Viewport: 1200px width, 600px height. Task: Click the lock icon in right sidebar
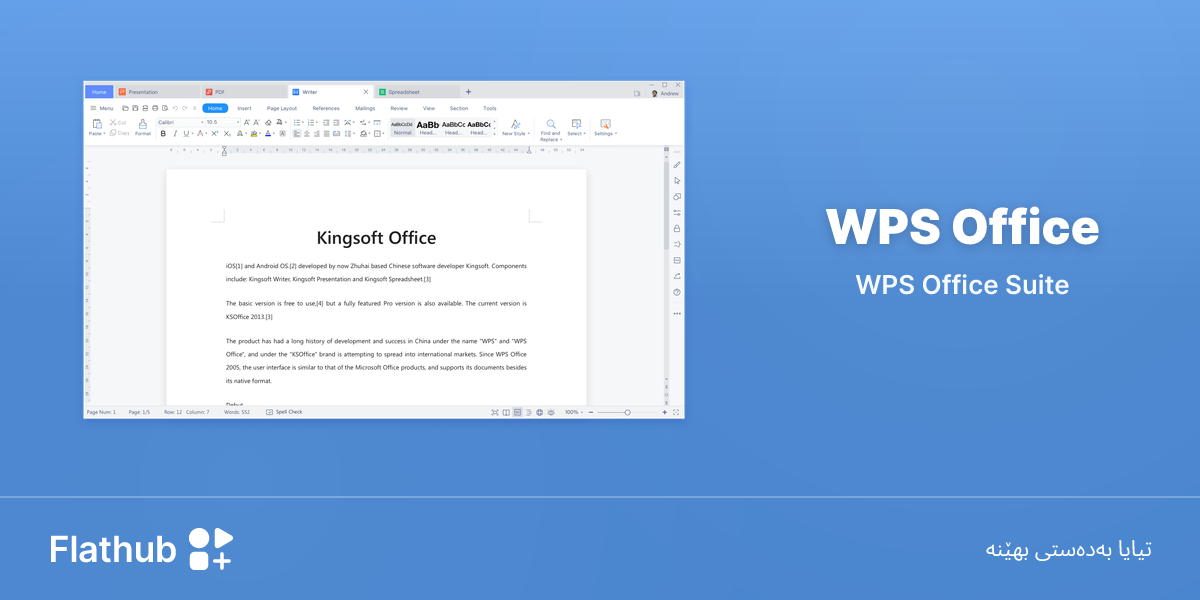coord(677,228)
